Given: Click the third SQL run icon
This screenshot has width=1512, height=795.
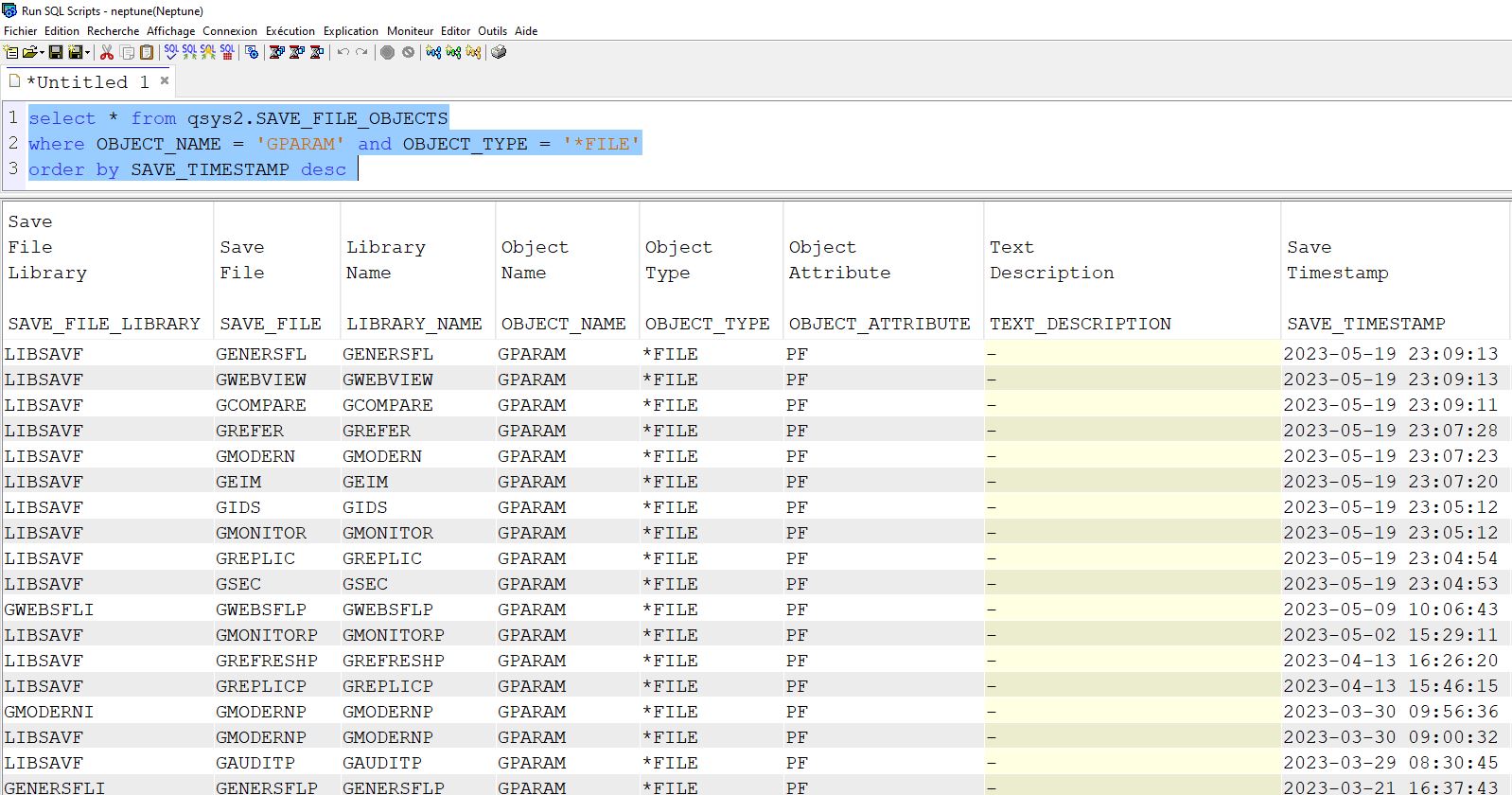Looking at the screenshot, I should [x=208, y=52].
